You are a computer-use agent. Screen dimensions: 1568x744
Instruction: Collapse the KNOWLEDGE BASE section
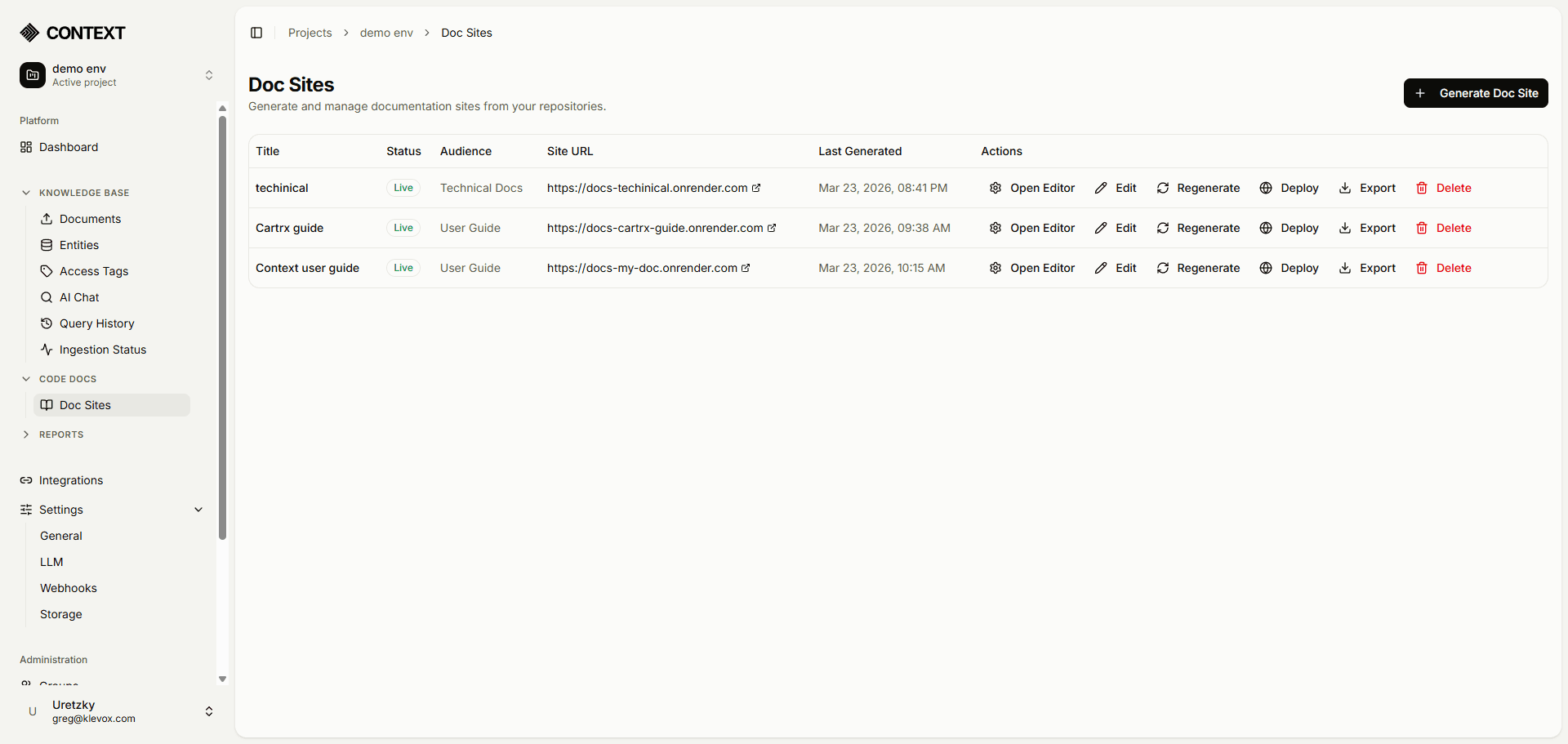pos(26,193)
